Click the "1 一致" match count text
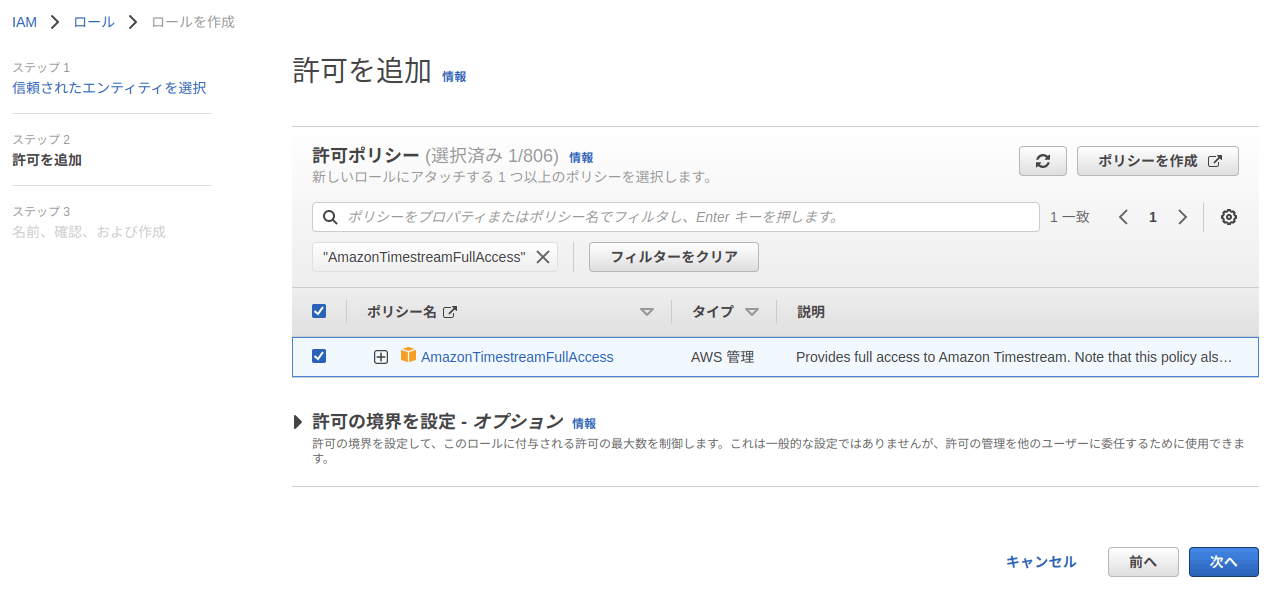The width and height of the screenshot is (1280, 609). [1070, 217]
